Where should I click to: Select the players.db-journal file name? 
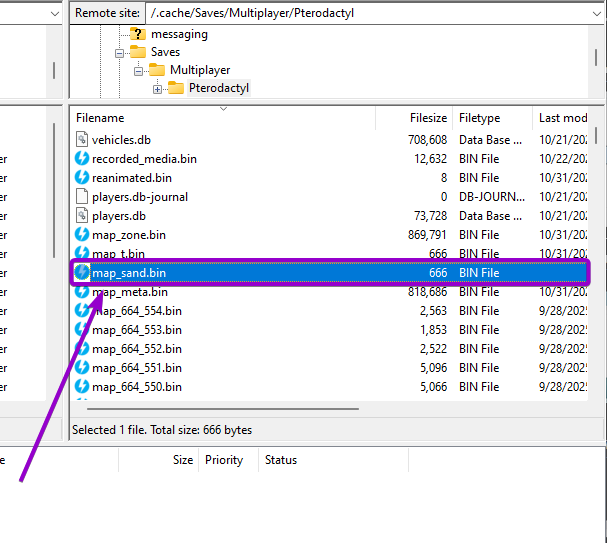[140, 197]
